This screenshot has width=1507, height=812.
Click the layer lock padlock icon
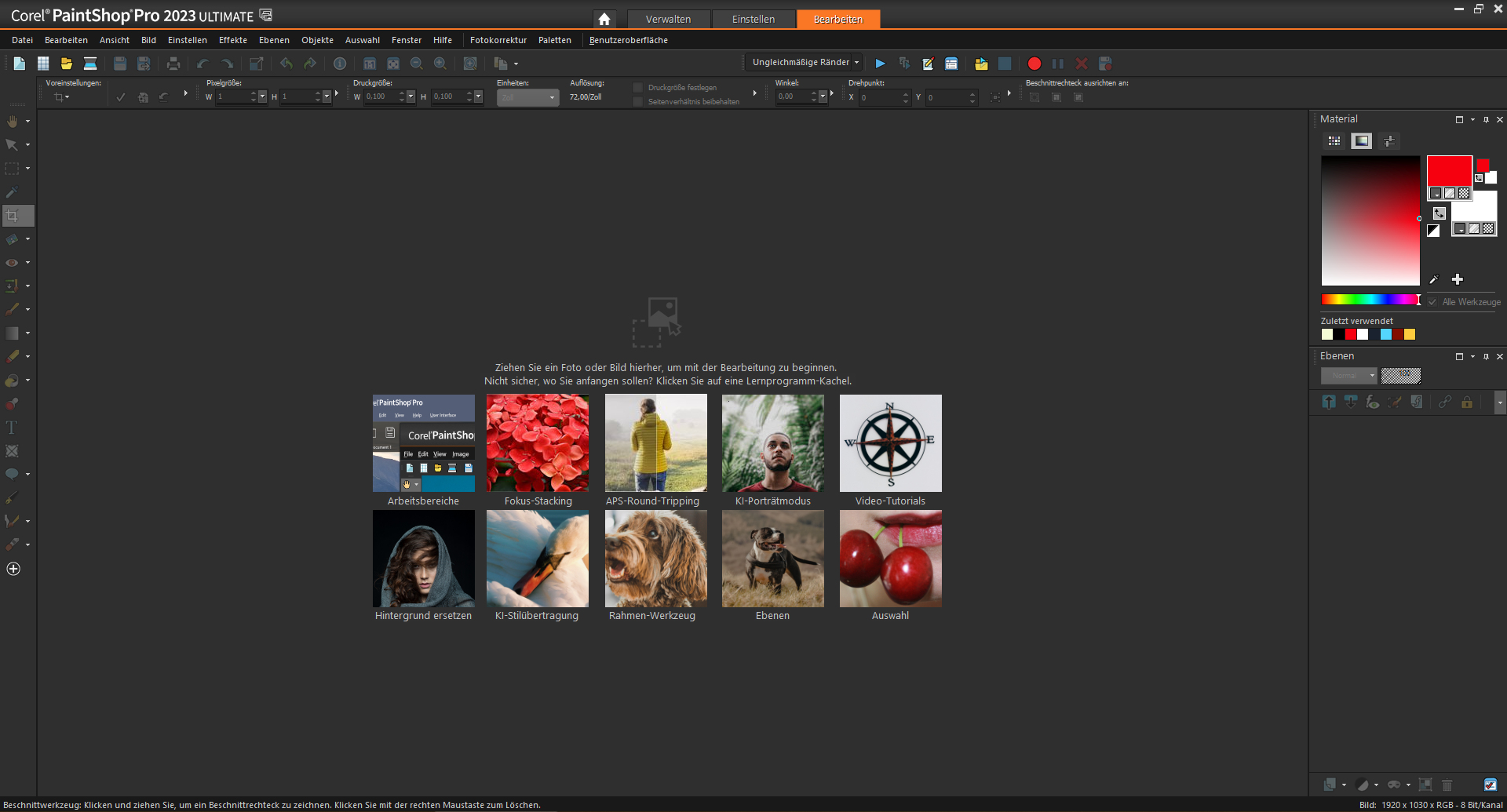point(1466,402)
